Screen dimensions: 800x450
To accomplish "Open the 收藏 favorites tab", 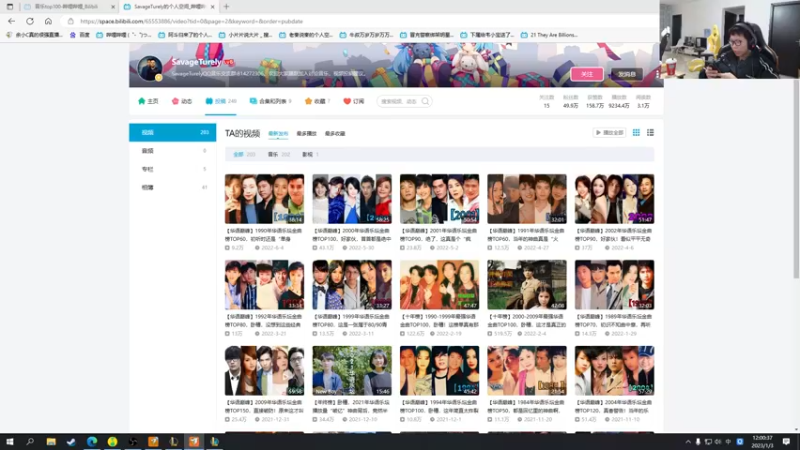I will pos(317,101).
